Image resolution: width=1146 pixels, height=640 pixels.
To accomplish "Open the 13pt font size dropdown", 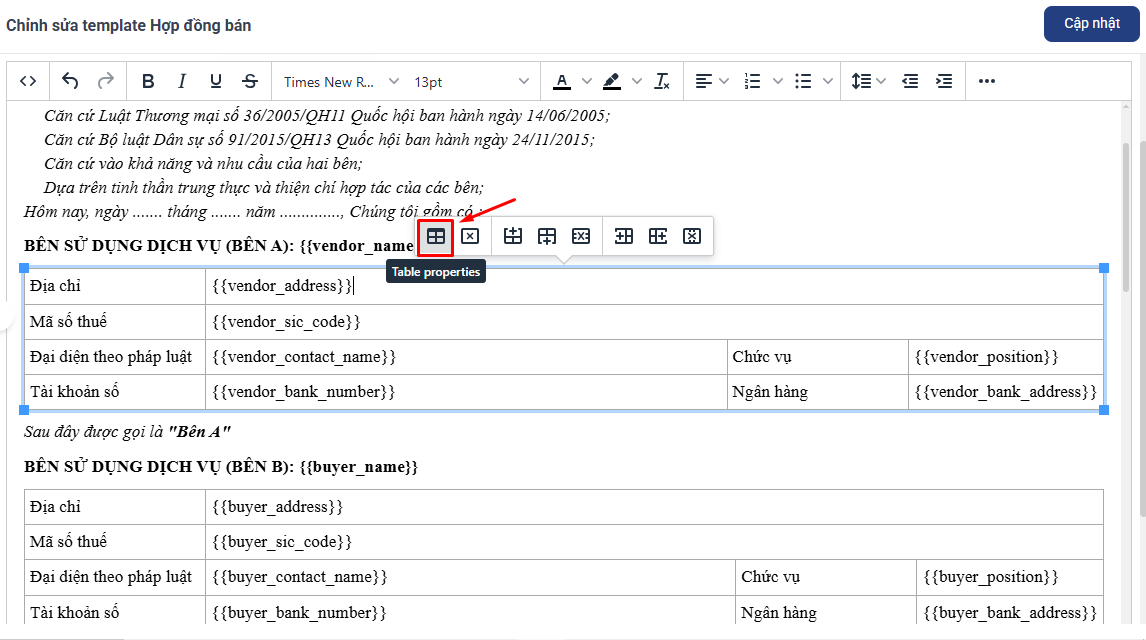I will pos(472,81).
